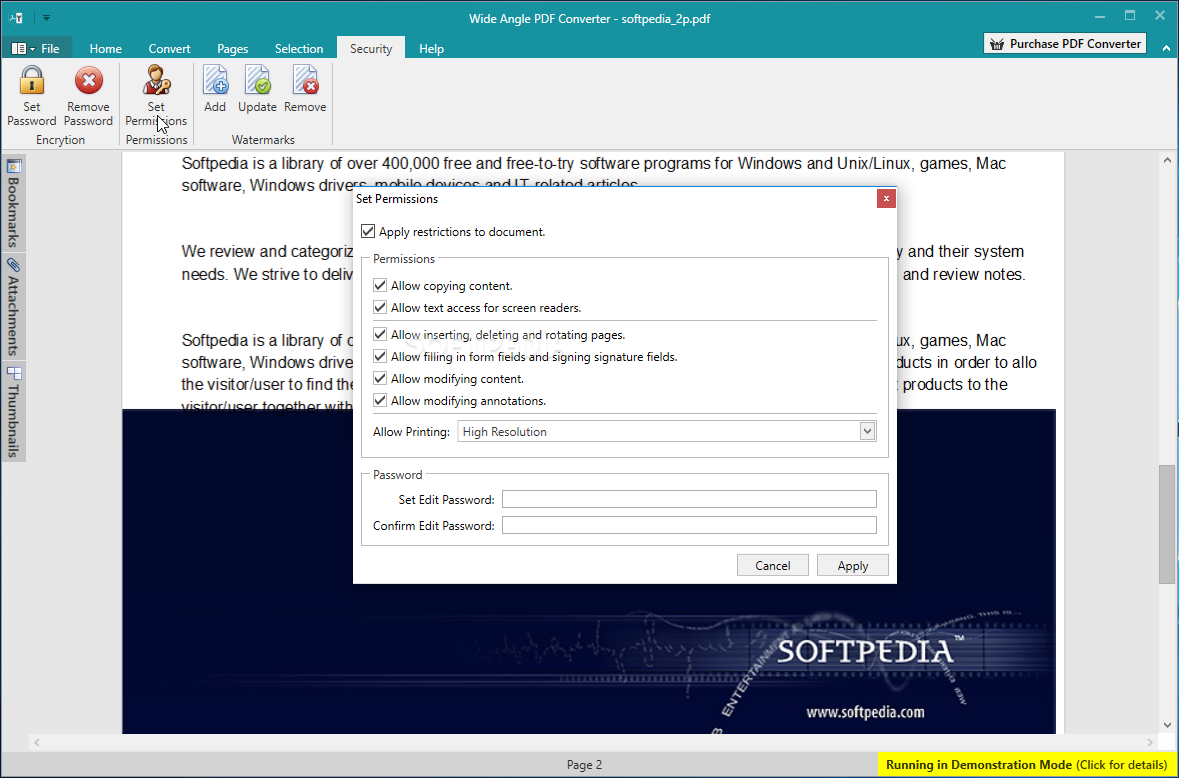Close the Set Permissions dialog
1179x778 pixels.
coord(886,198)
